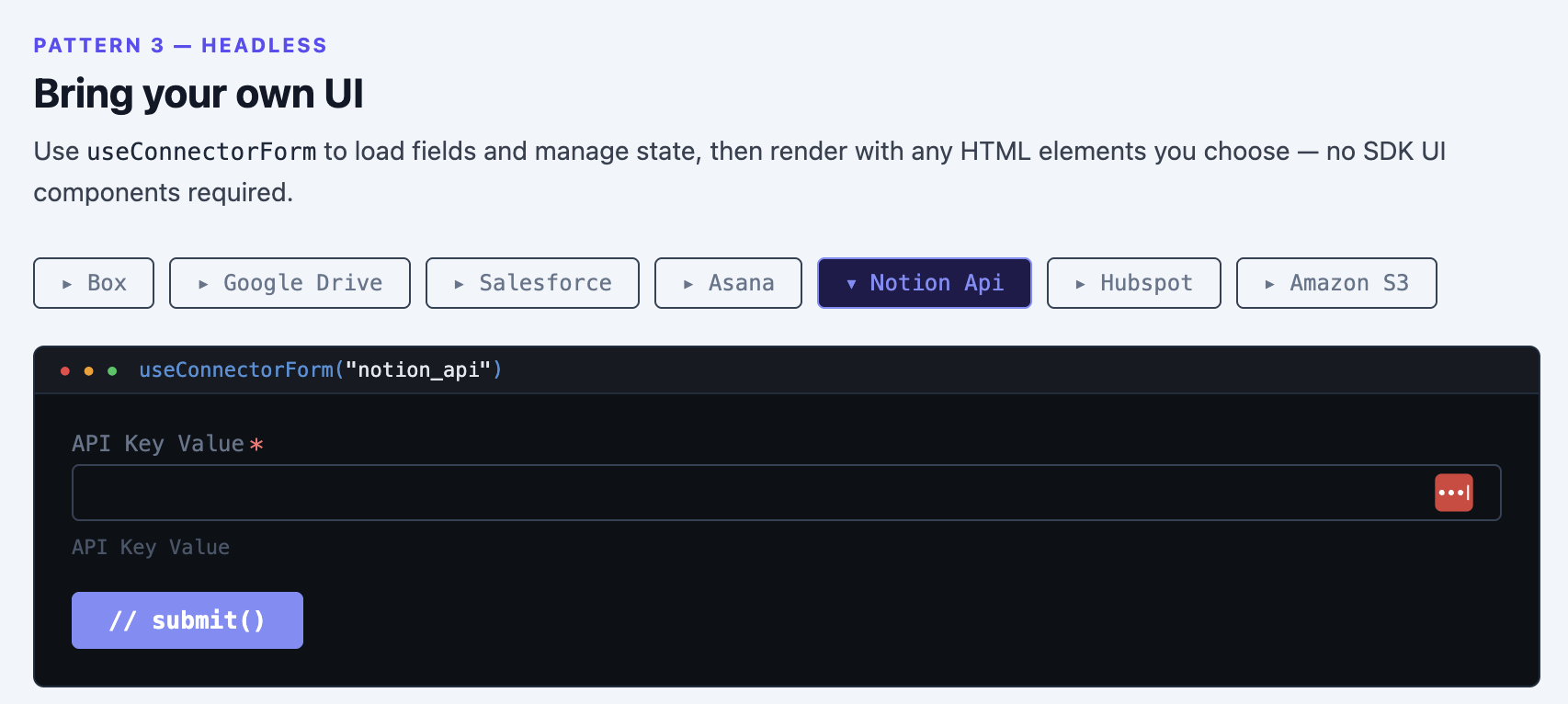
Task: Click the Bring your own UI heading
Action: pyautogui.click(x=199, y=94)
